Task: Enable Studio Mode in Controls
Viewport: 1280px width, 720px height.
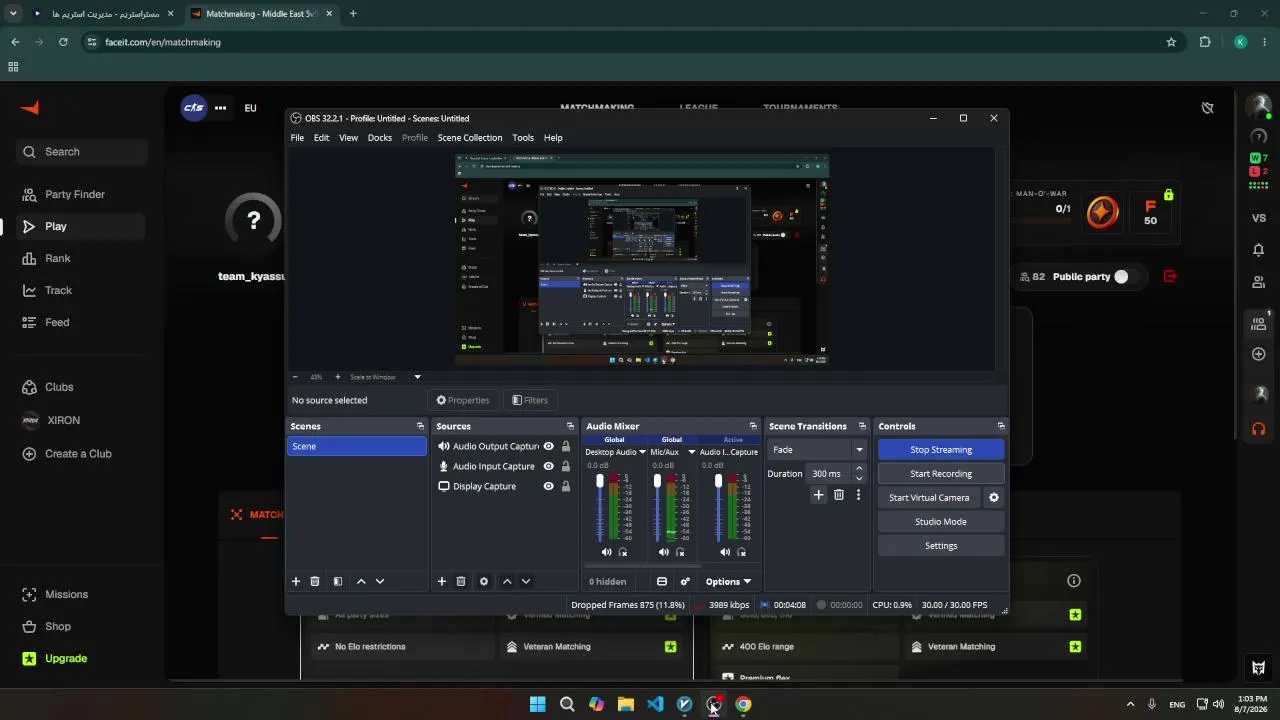Action: click(x=941, y=522)
